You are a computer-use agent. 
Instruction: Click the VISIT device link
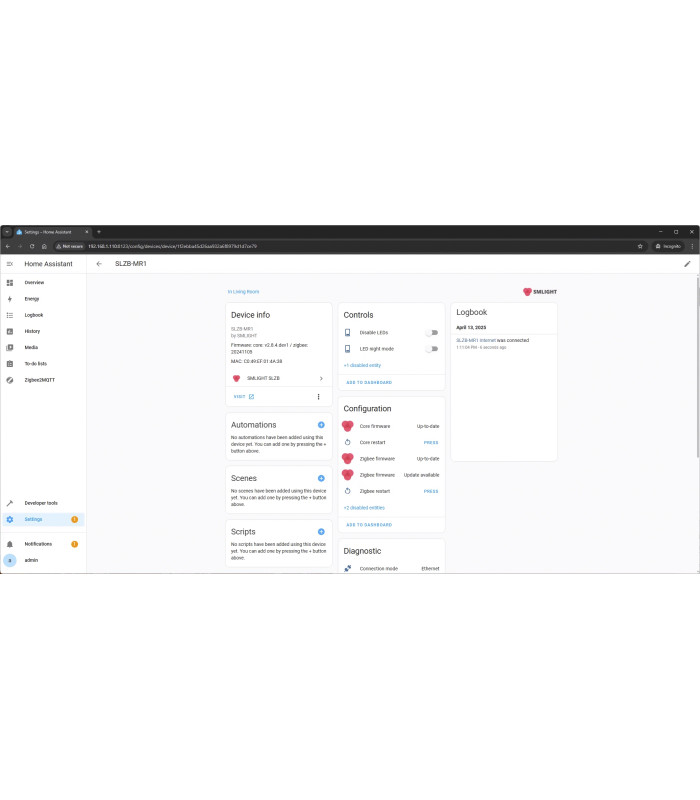243,397
